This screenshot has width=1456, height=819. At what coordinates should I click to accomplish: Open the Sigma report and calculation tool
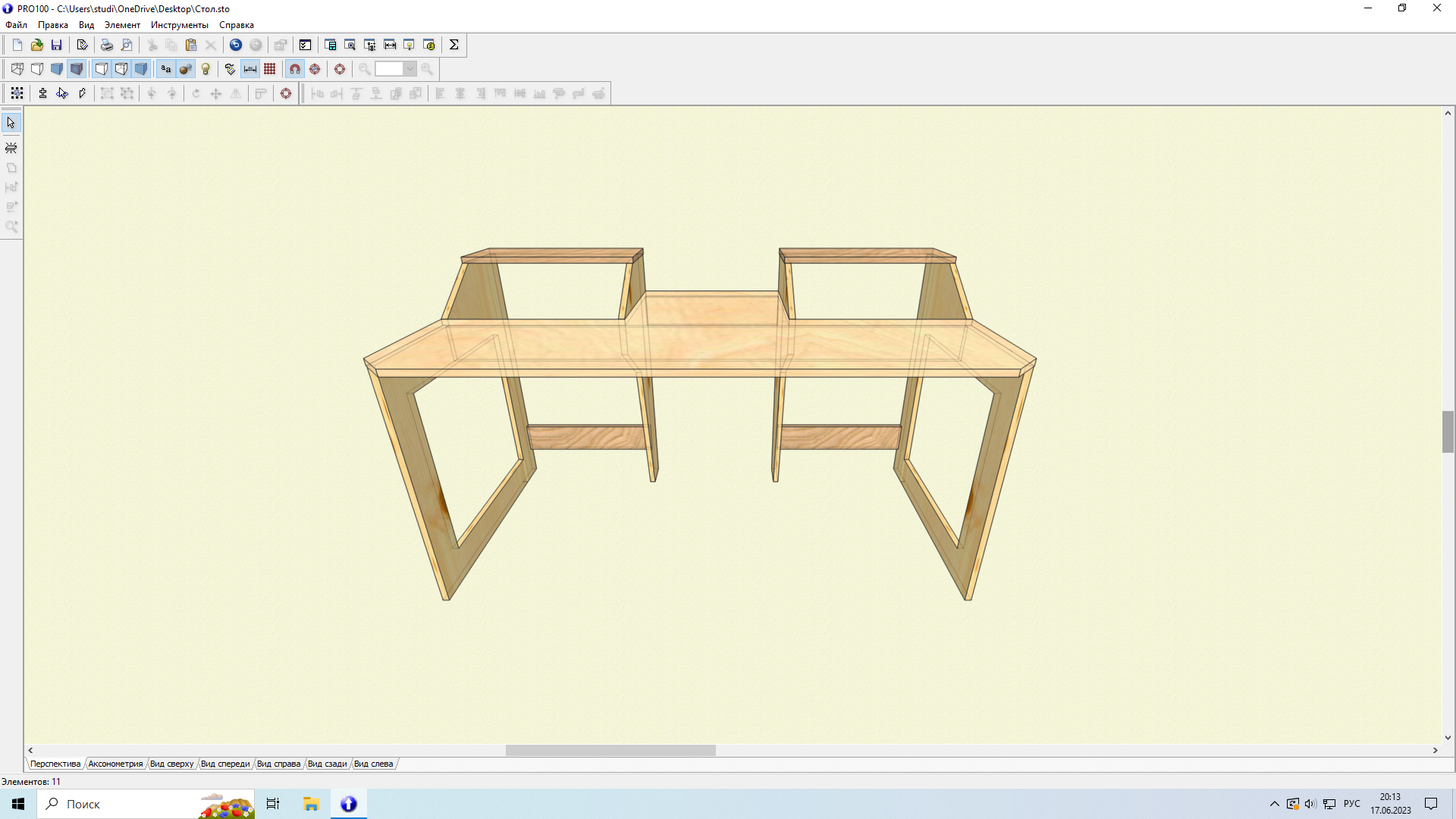coord(453,45)
